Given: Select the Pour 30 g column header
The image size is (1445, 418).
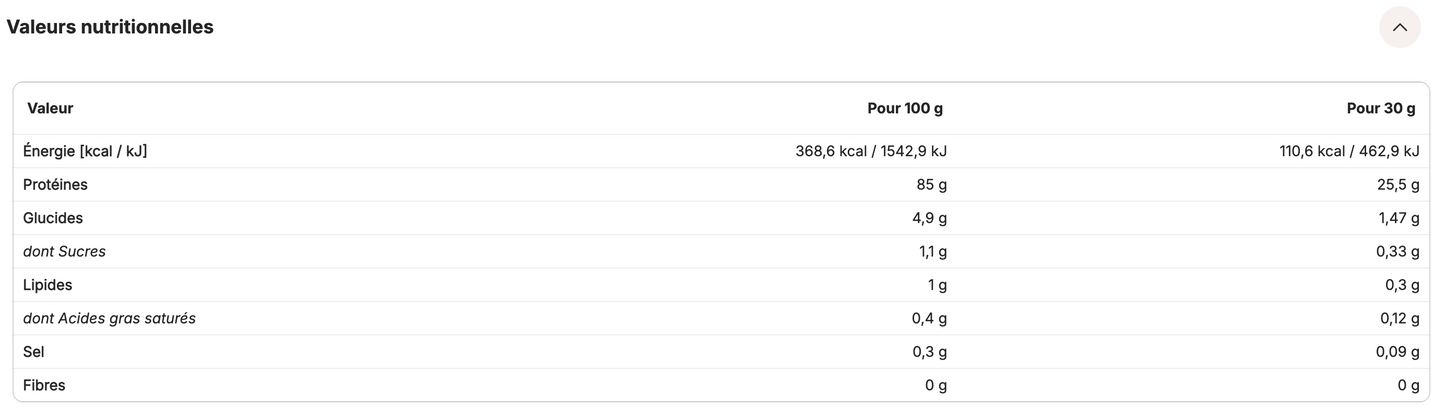Looking at the screenshot, I should [1381, 108].
